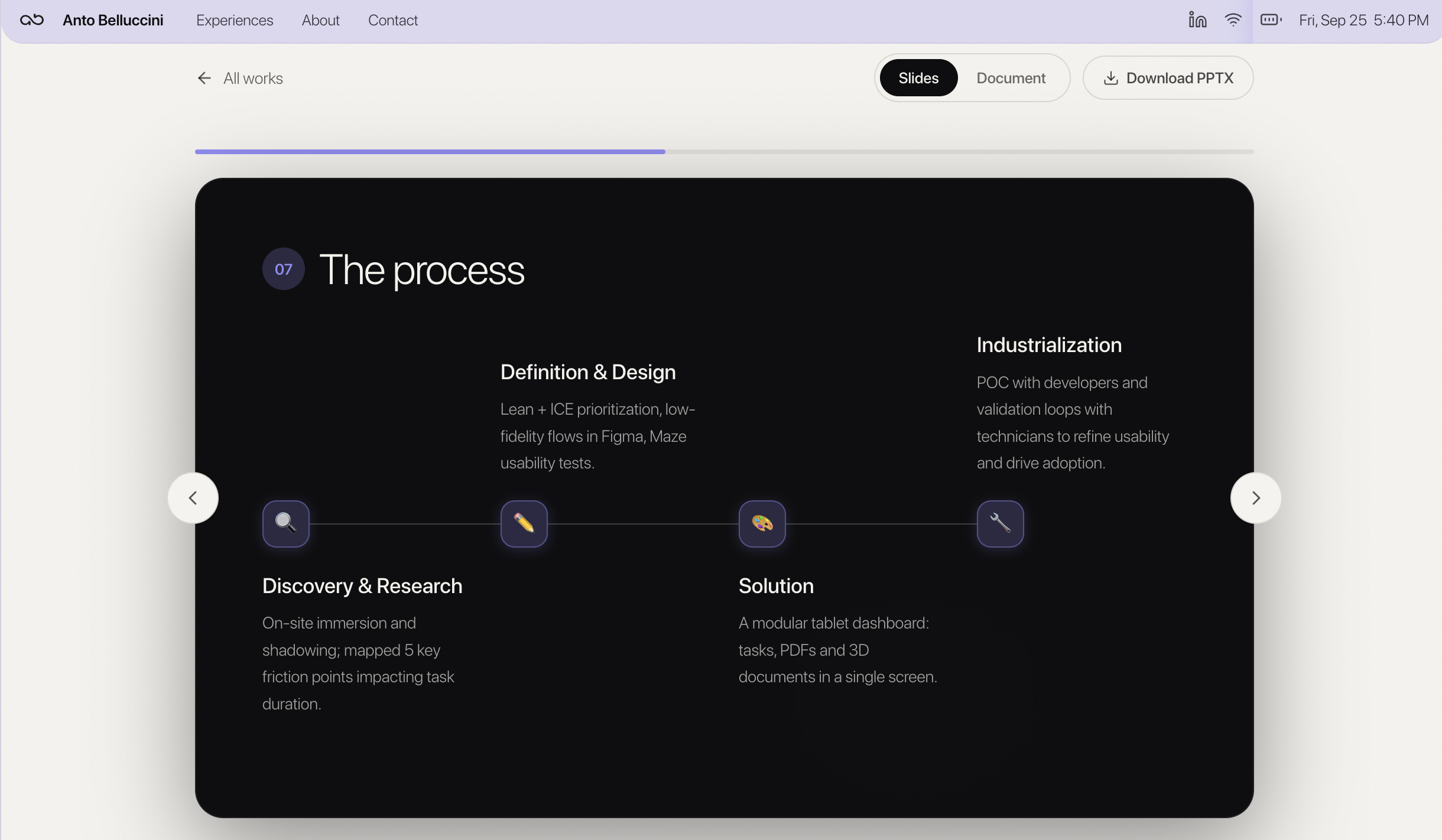The height and width of the screenshot is (840, 1442).
Task: Click the pencil Definition & Design icon
Action: pos(524,523)
